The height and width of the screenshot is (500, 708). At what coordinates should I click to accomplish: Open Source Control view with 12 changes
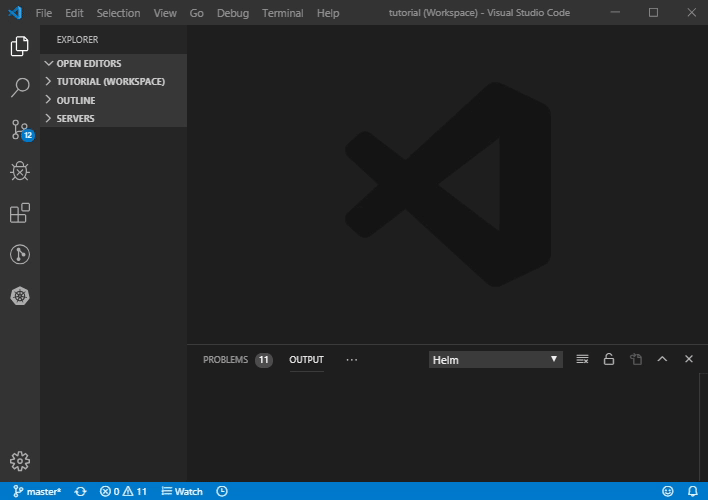[22, 130]
